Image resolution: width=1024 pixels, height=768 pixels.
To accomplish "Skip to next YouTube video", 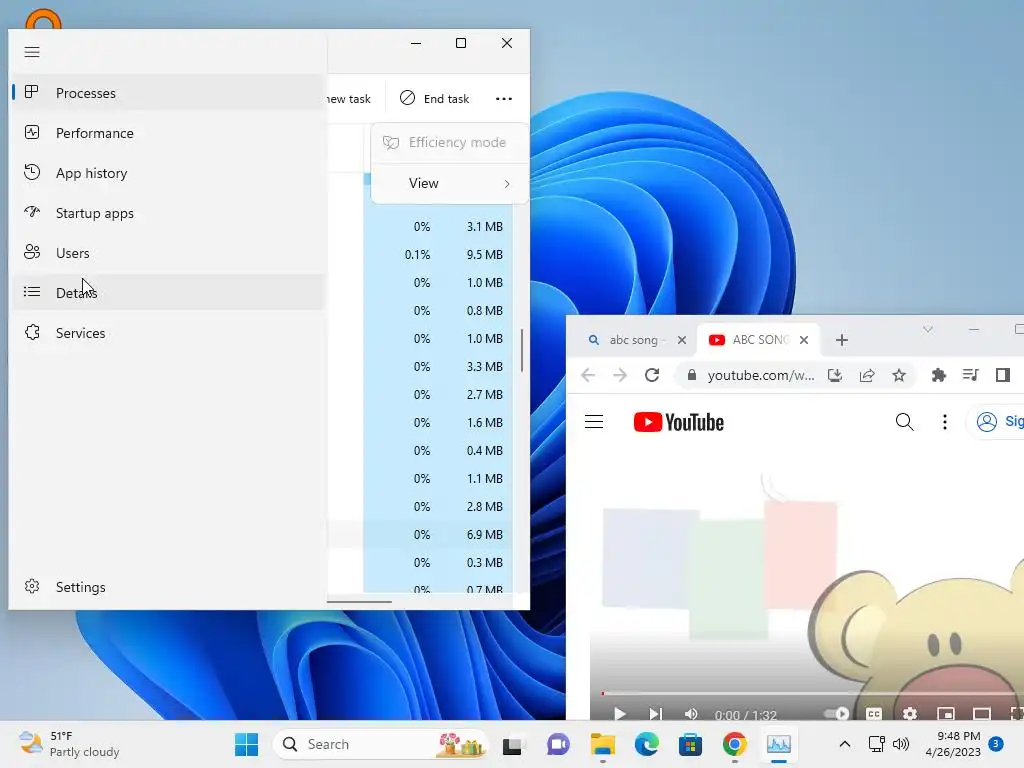I will [656, 714].
